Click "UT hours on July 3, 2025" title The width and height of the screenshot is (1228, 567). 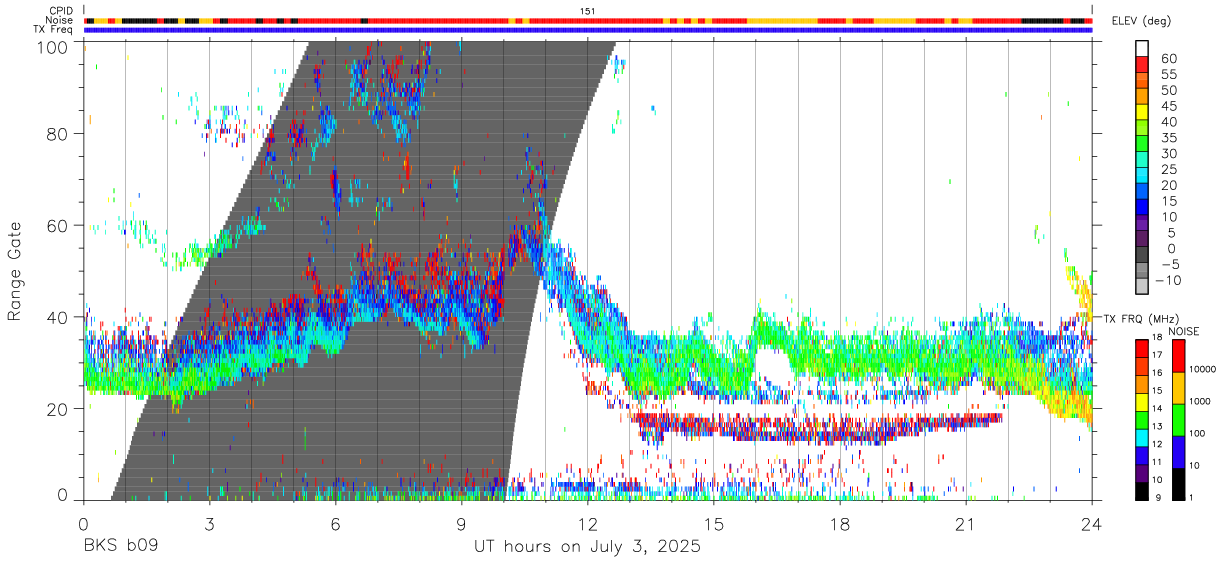pyautogui.click(x=587, y=547)
